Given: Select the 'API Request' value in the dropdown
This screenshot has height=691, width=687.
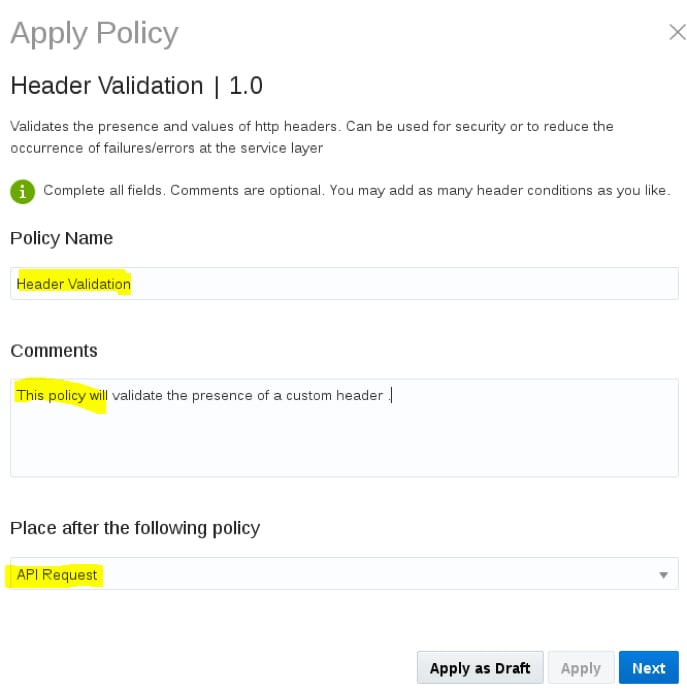Looking at the screenshot, I should point(57,575).
